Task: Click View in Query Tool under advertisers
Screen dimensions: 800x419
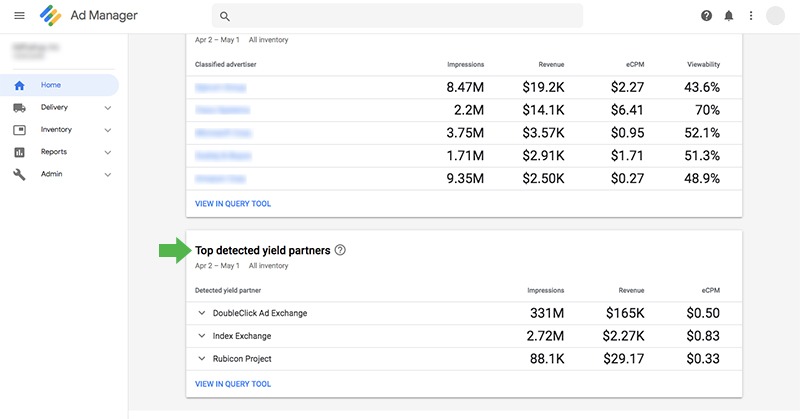Action: click(233, 204)
